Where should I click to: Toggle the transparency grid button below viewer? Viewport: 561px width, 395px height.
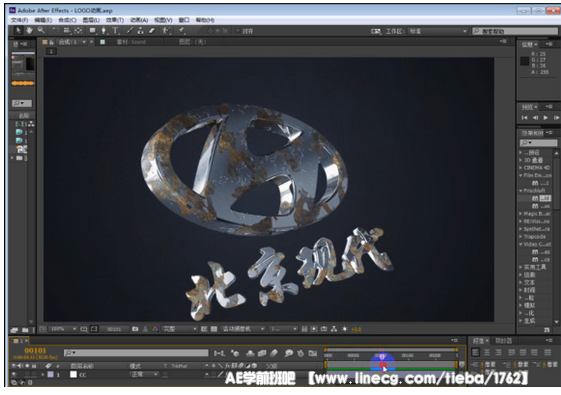coord(214,329)
